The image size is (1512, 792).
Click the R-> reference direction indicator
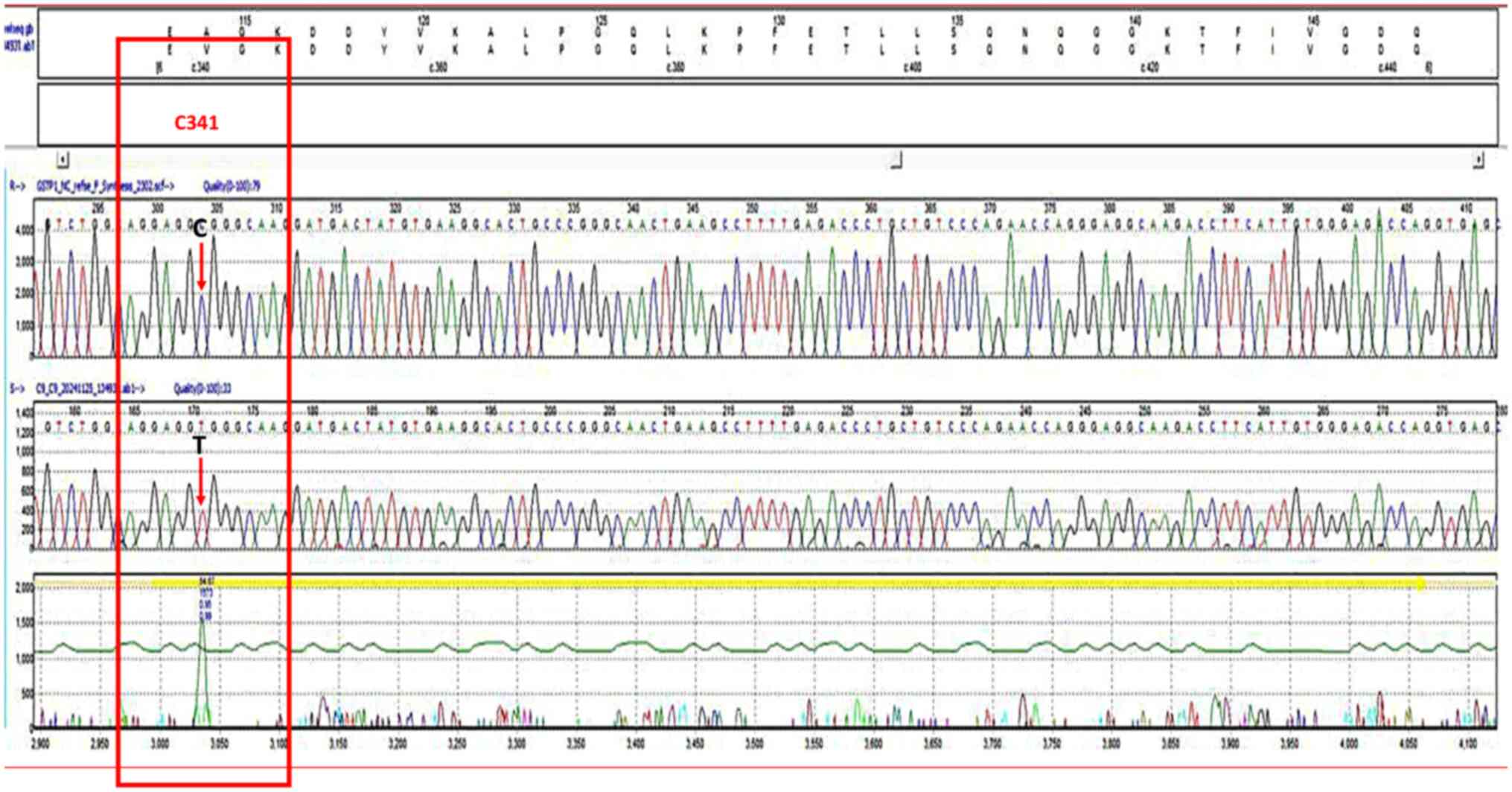click(16, 186)
